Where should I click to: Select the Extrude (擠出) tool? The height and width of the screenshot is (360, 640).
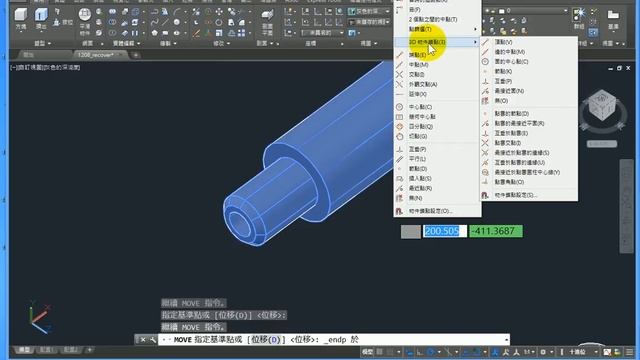41,19
